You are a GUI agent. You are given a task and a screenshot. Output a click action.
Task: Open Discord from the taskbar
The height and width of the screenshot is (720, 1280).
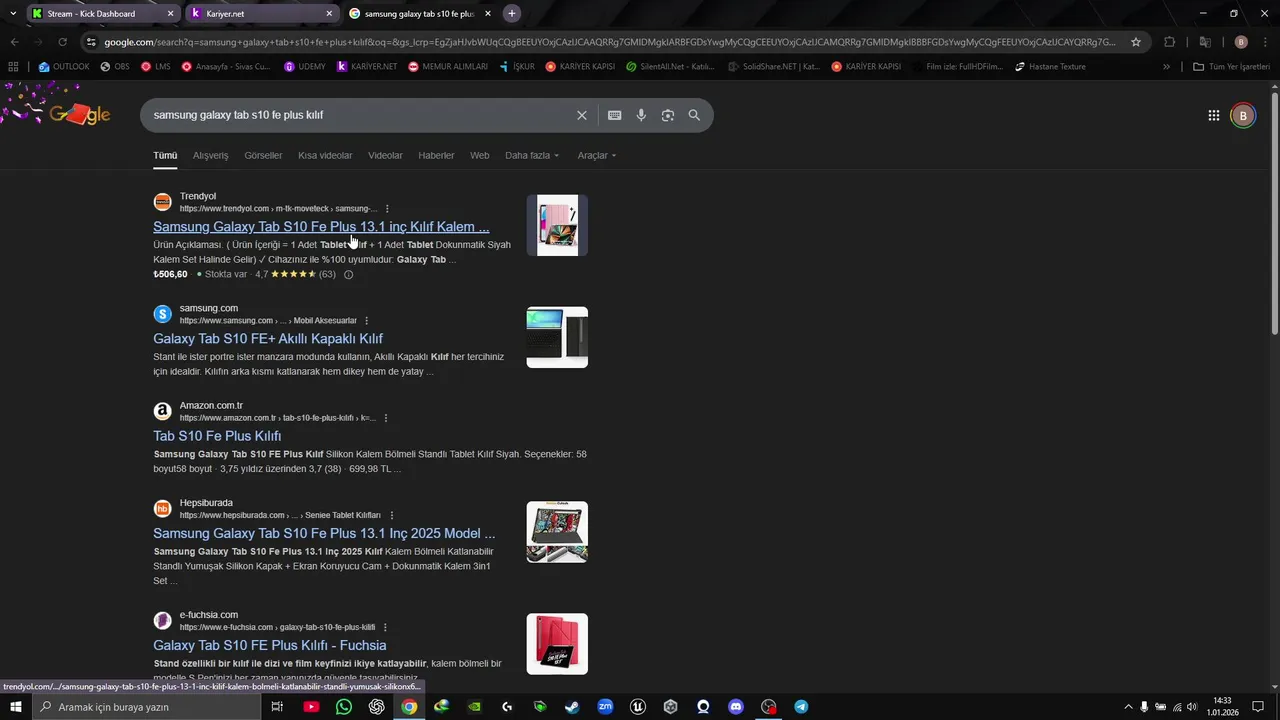736,707
